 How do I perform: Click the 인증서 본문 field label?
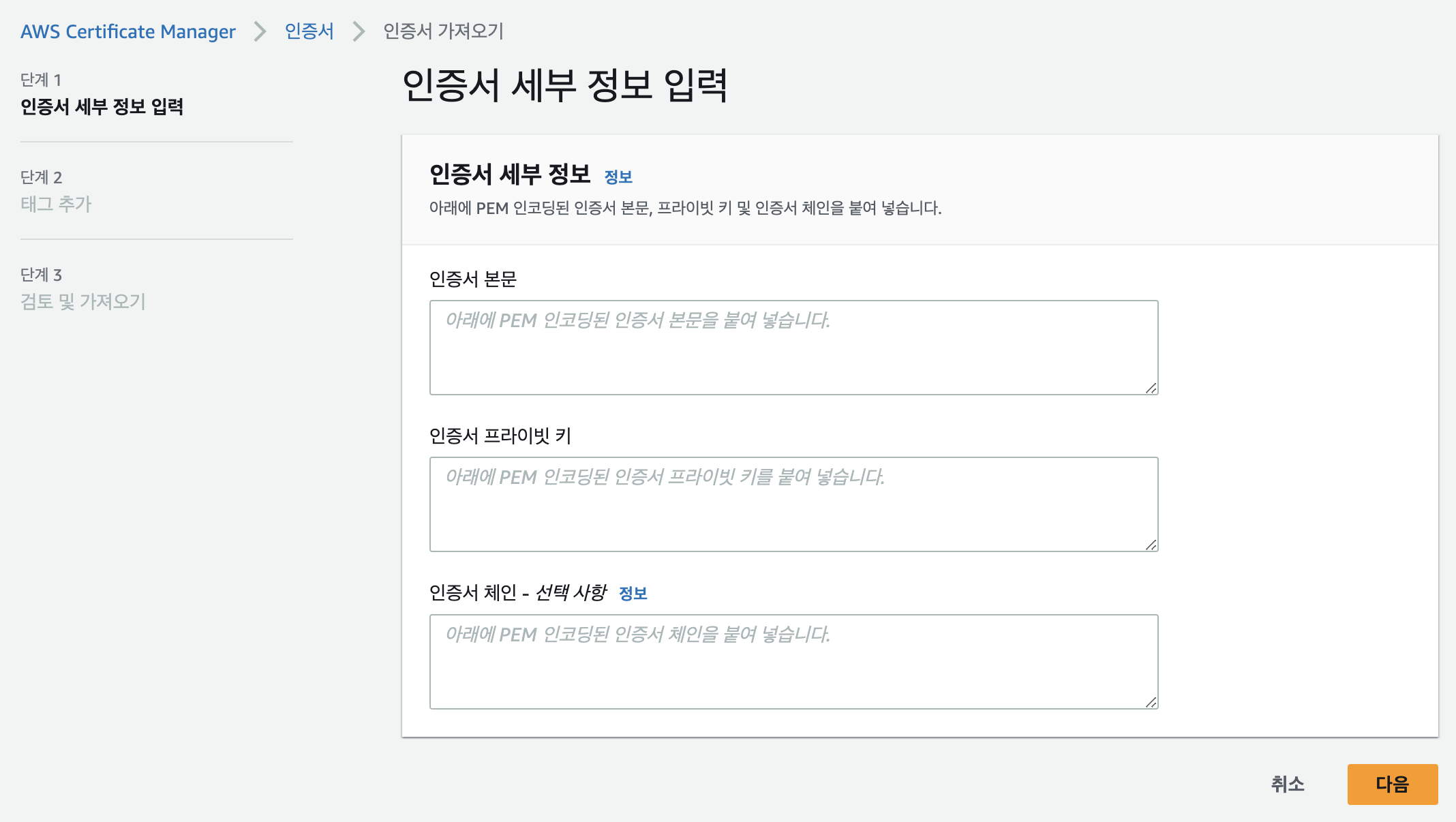(x=473, y=279)
